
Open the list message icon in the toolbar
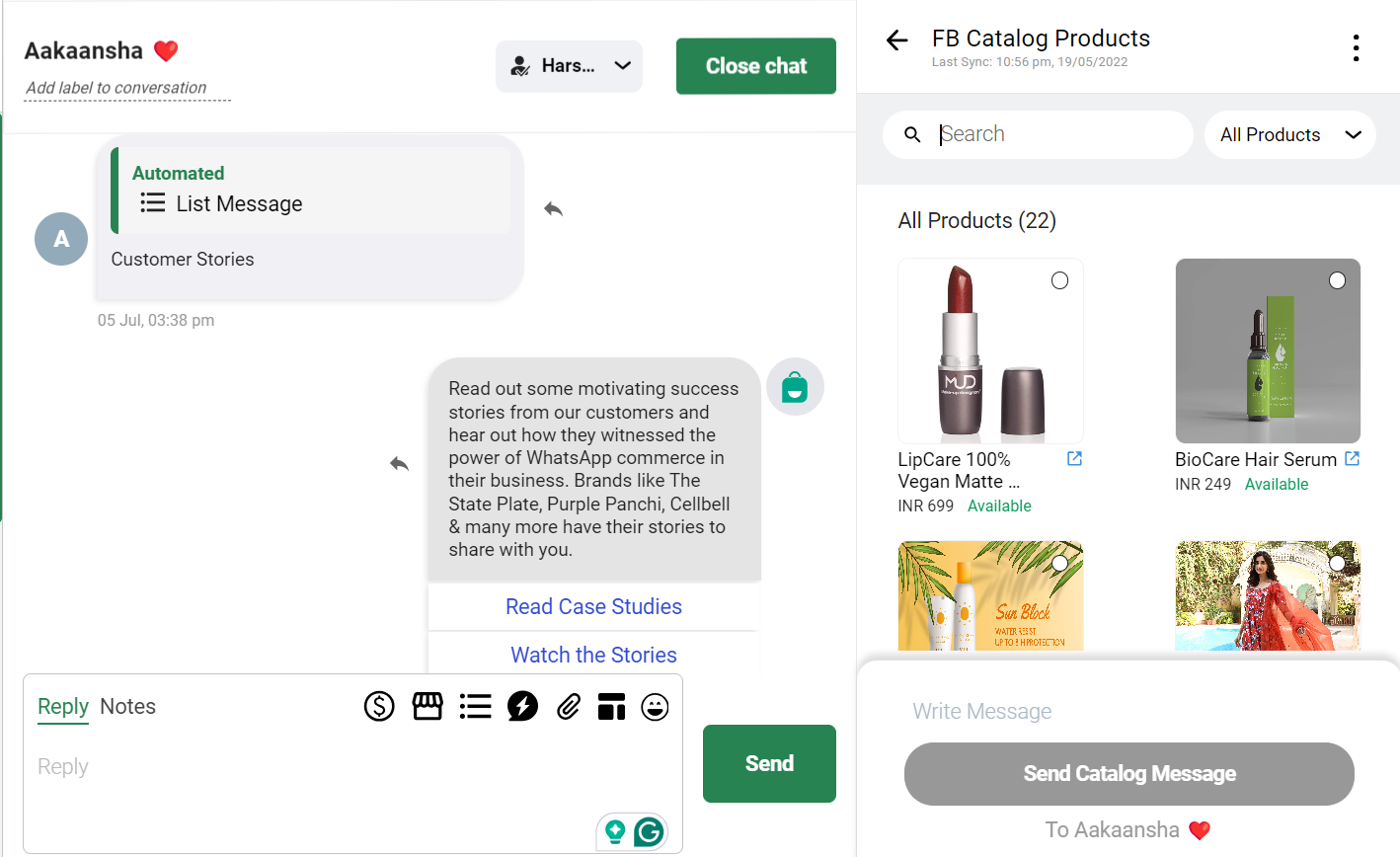coord(475,706)
